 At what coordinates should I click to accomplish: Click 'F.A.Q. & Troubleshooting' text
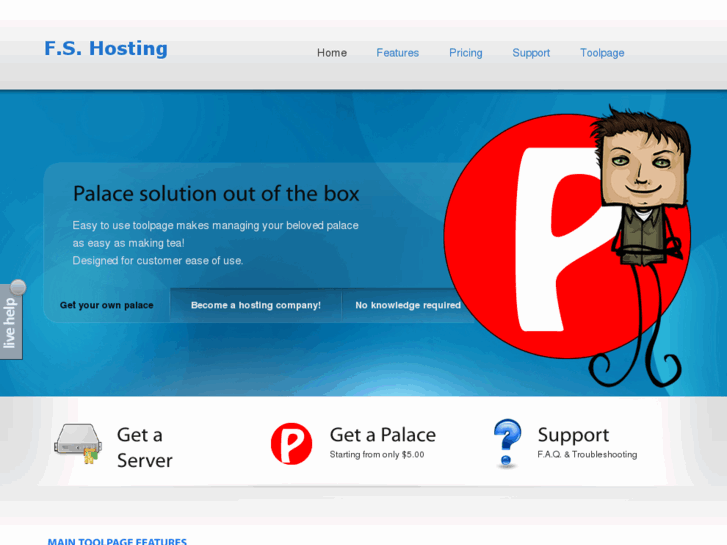587,455
